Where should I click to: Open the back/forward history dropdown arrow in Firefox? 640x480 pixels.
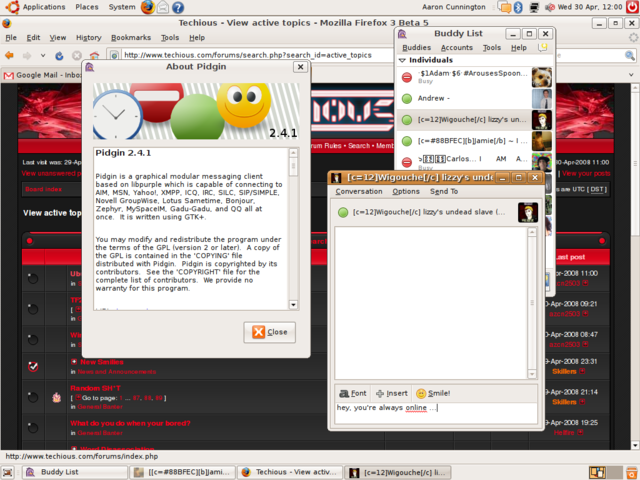coord(43,55)
